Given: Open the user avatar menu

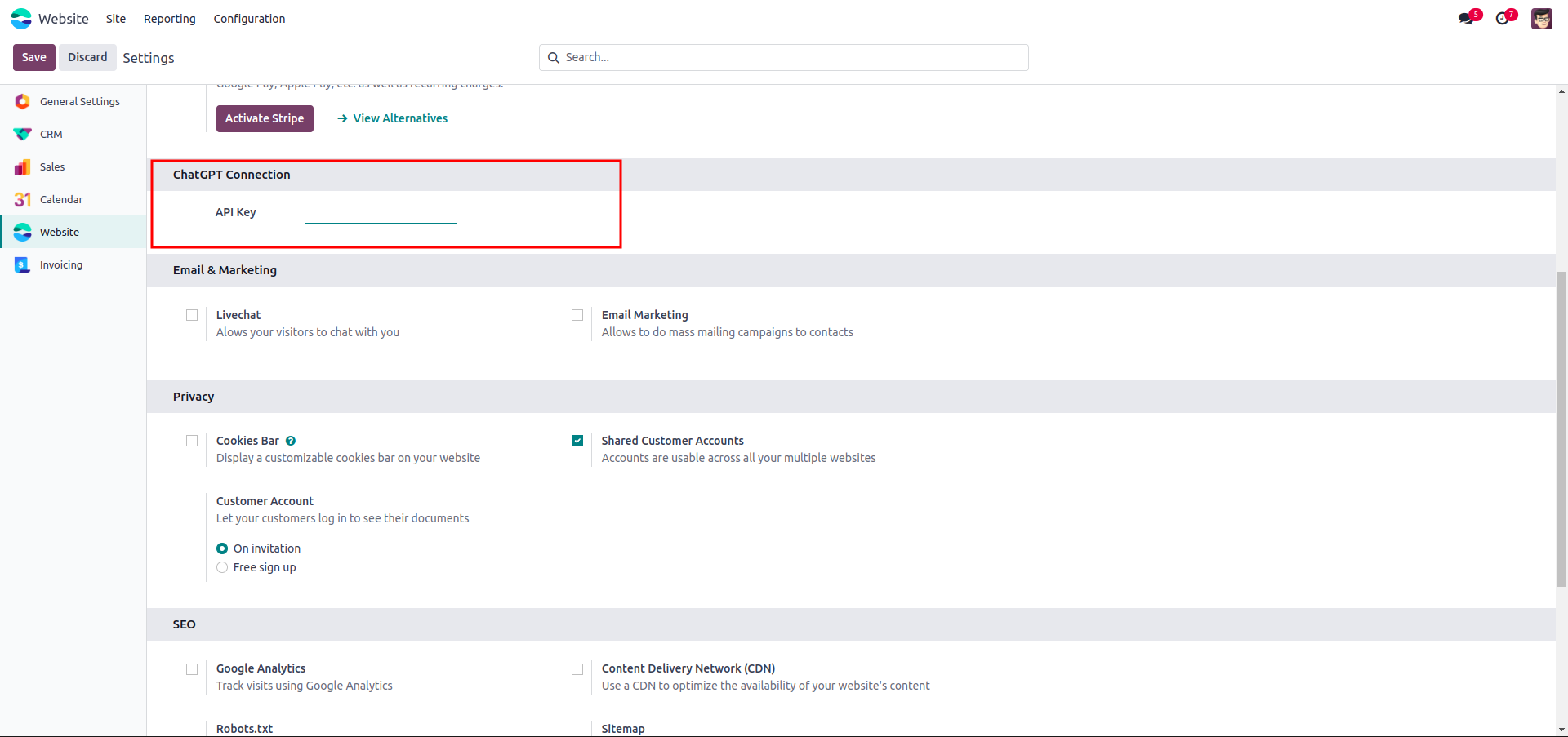Looking at the screenshot, I should pyautogui.click(x=1541, y=19).
